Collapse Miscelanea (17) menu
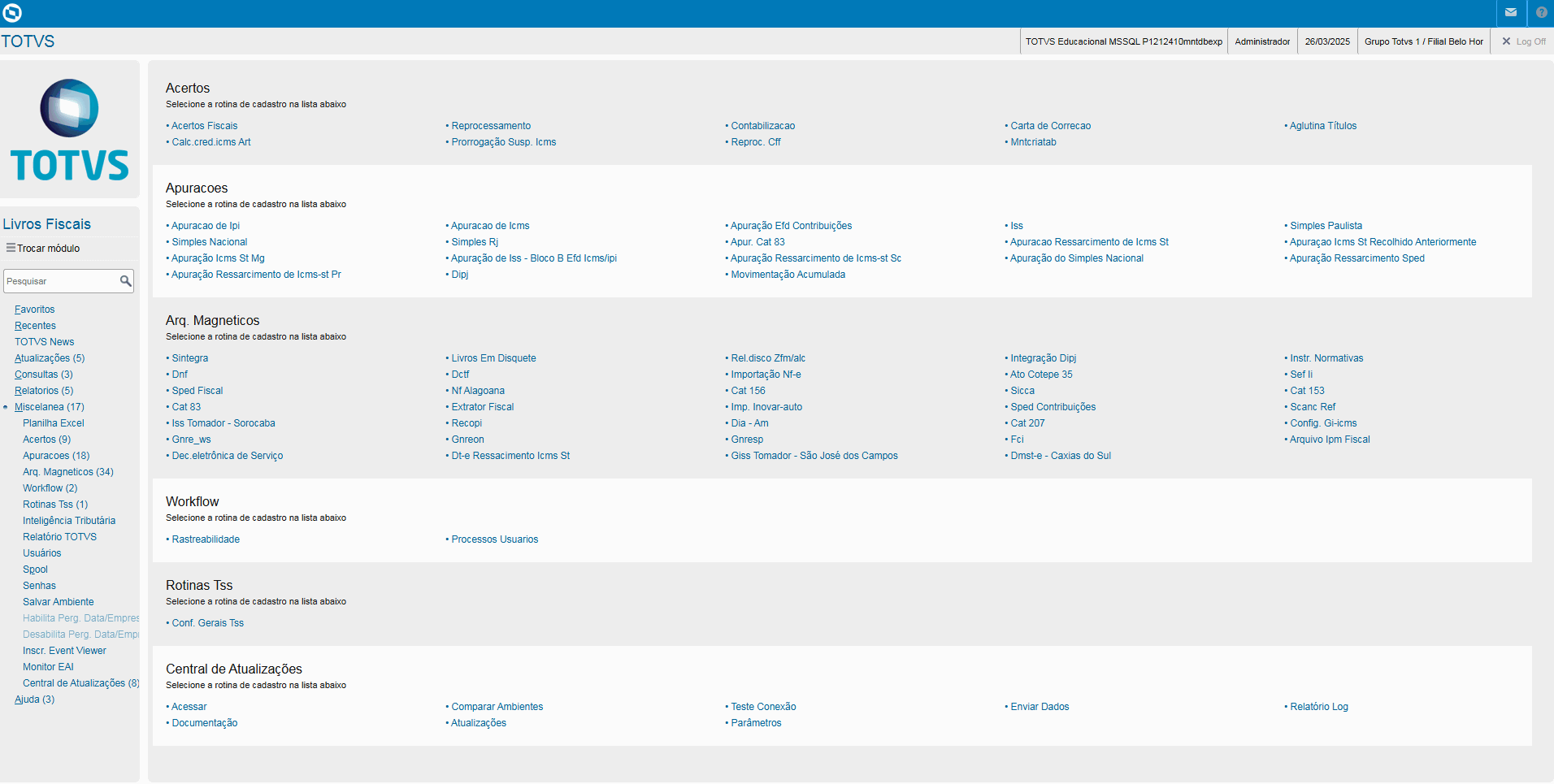The image size is (1554, 784). (x=50, y=407)
